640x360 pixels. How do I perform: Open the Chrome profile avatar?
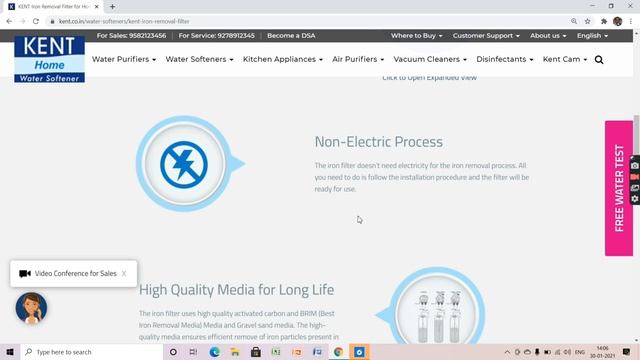[618, 21]
